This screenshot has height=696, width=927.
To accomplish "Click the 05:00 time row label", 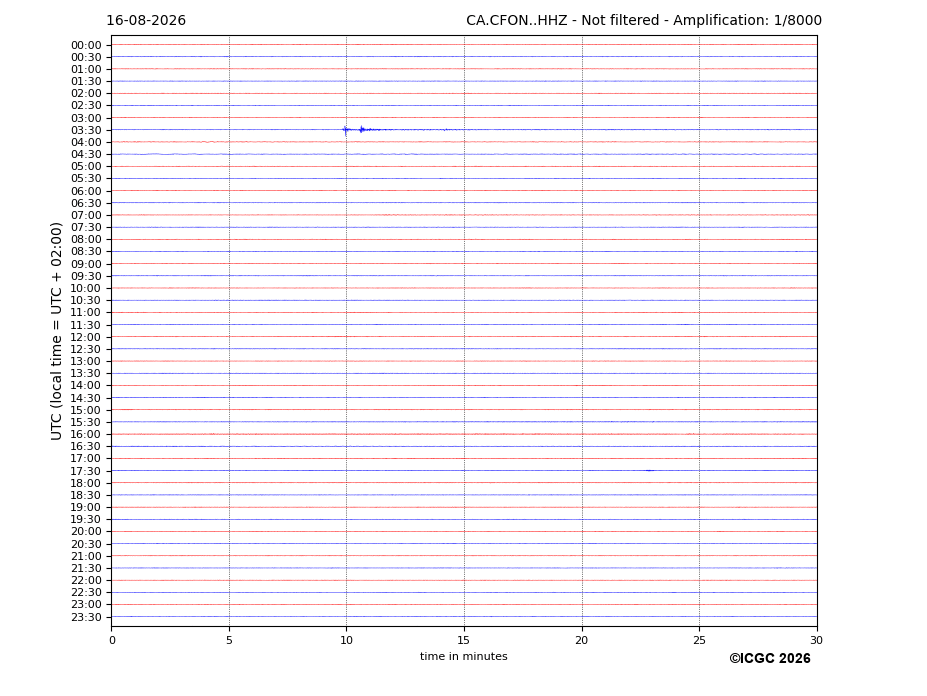I will point(86,167).
